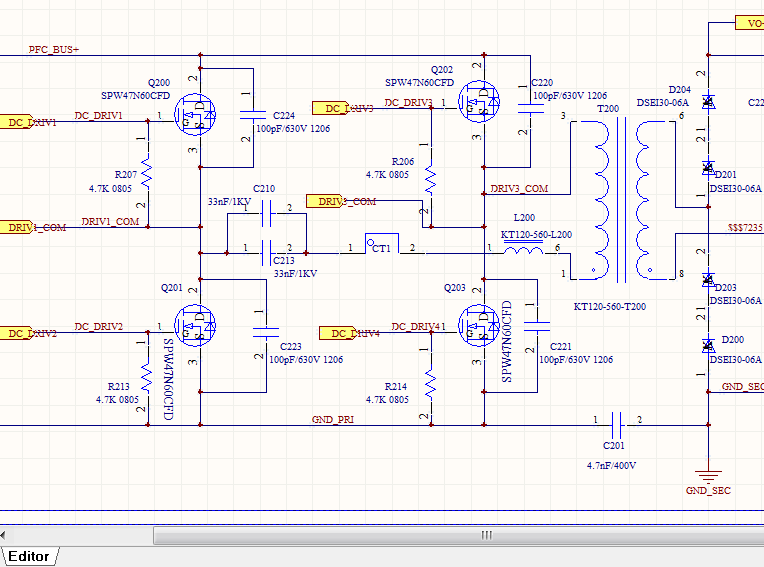The image size is (764, 567).
Task: Select the DC_DRIV2 port on left
Action: click(x=28, y=332)
